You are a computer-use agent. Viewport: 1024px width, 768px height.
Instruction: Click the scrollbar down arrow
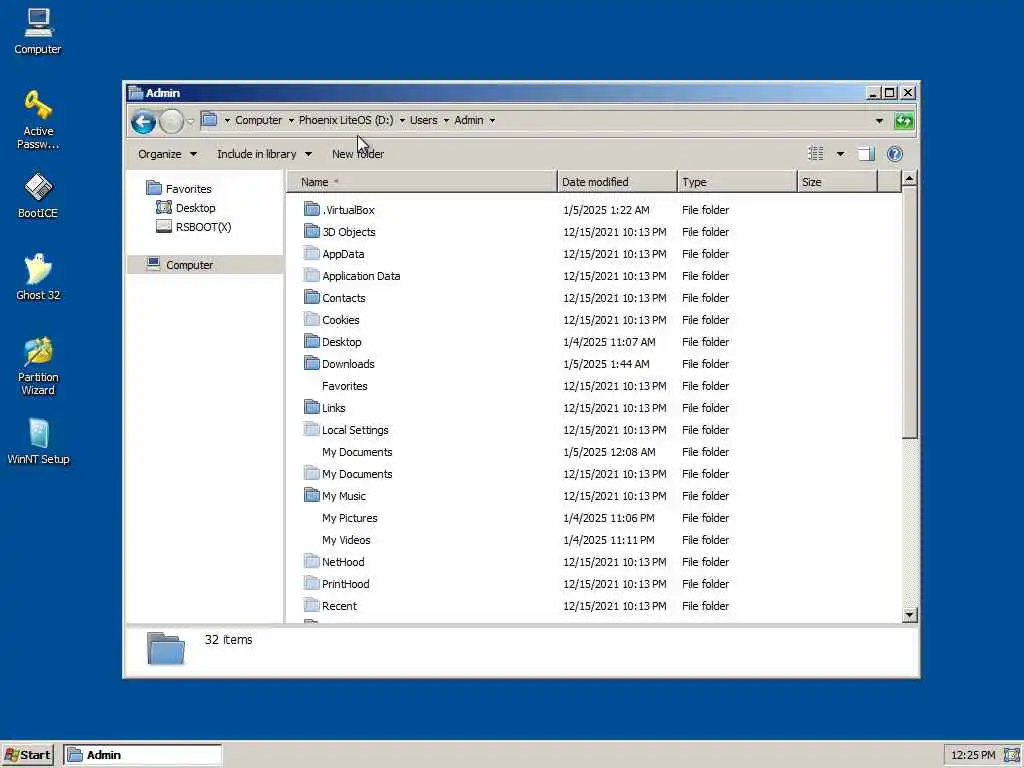[909, 615]
